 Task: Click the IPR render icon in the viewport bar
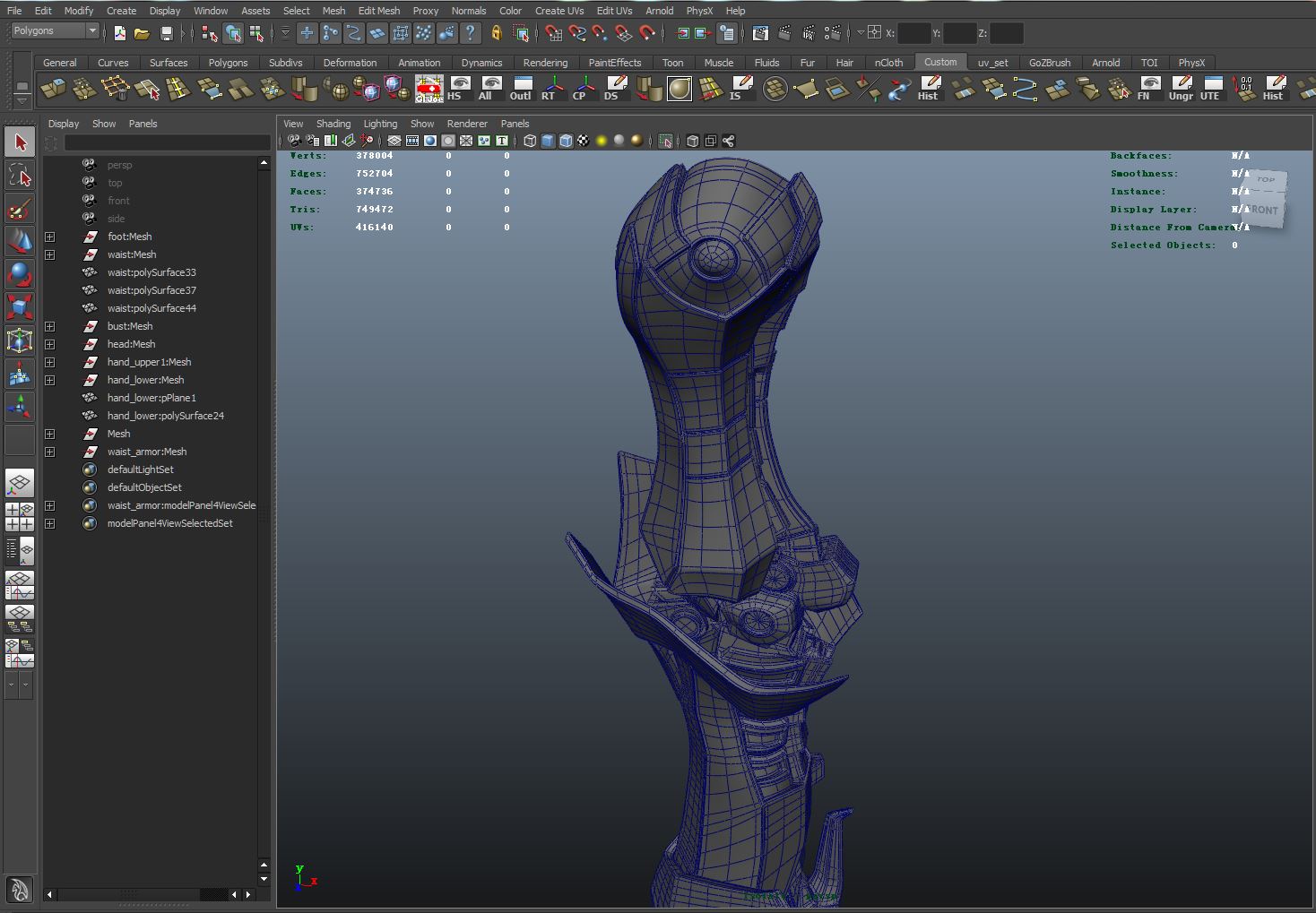pyautogui.click(x=809, y=32)
